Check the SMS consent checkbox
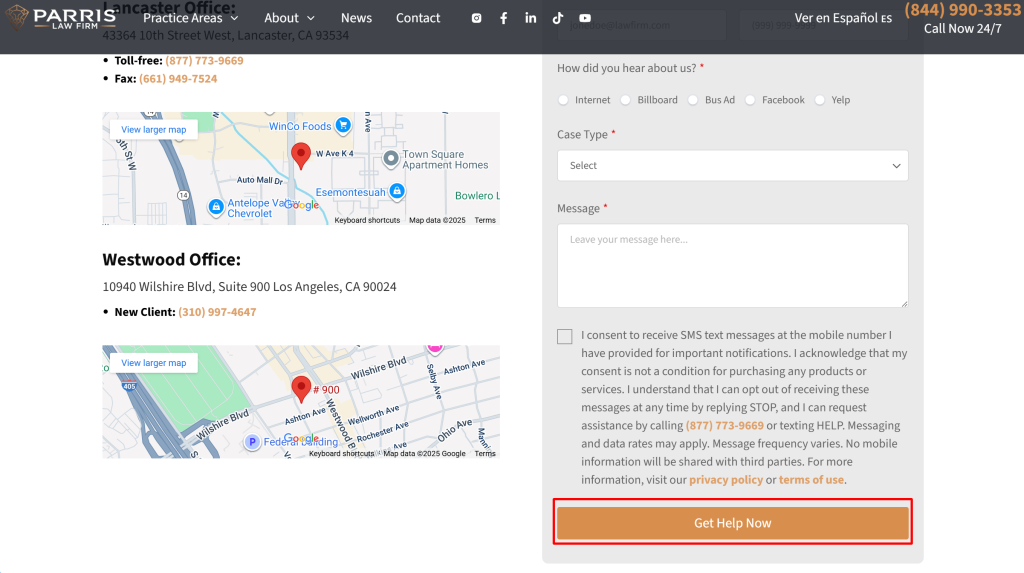 [x=565, y=337]
